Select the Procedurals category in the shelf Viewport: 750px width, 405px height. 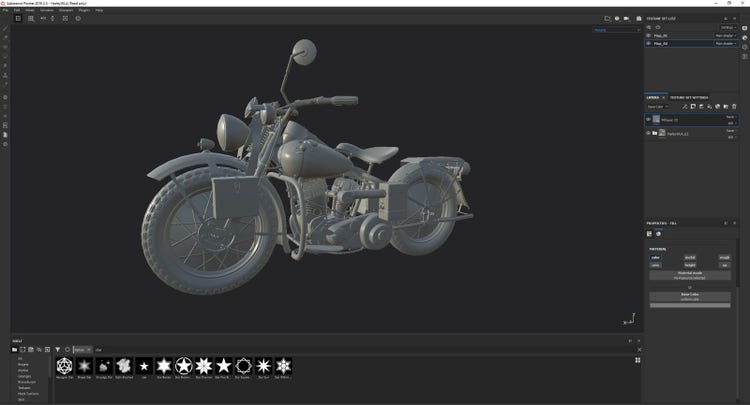(x=27, y=382)
